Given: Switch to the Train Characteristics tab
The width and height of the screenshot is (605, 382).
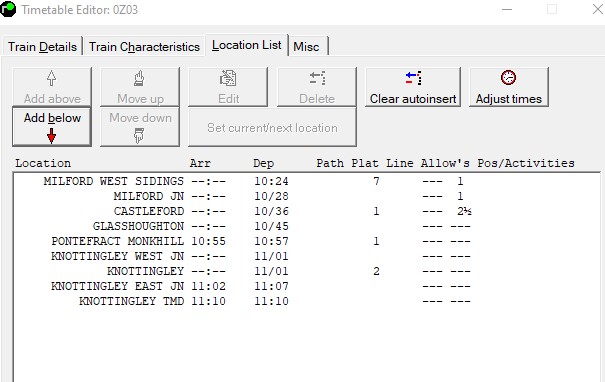Looking at the screenshot, I should tap(144, 47).
